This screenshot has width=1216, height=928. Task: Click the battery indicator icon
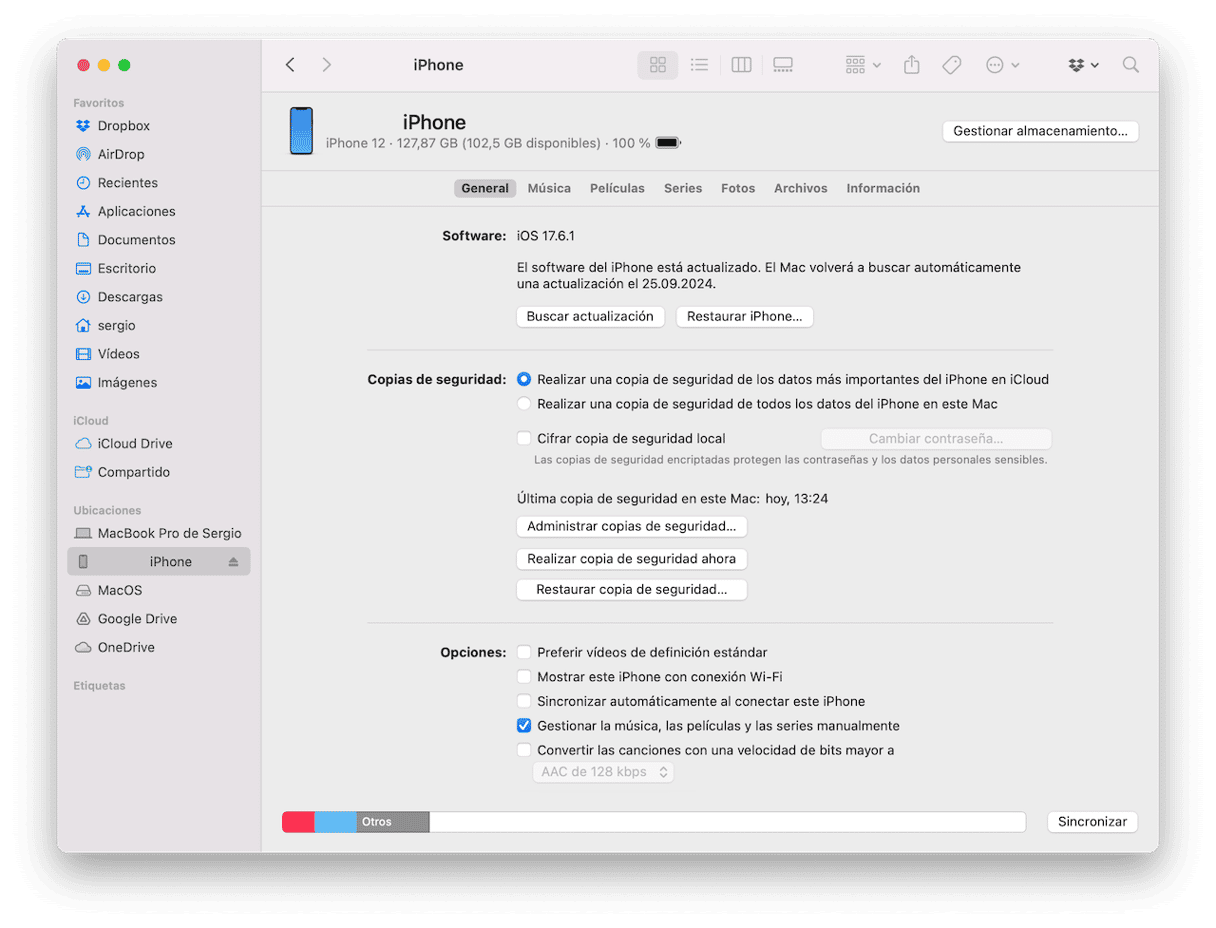coord(668,143)
